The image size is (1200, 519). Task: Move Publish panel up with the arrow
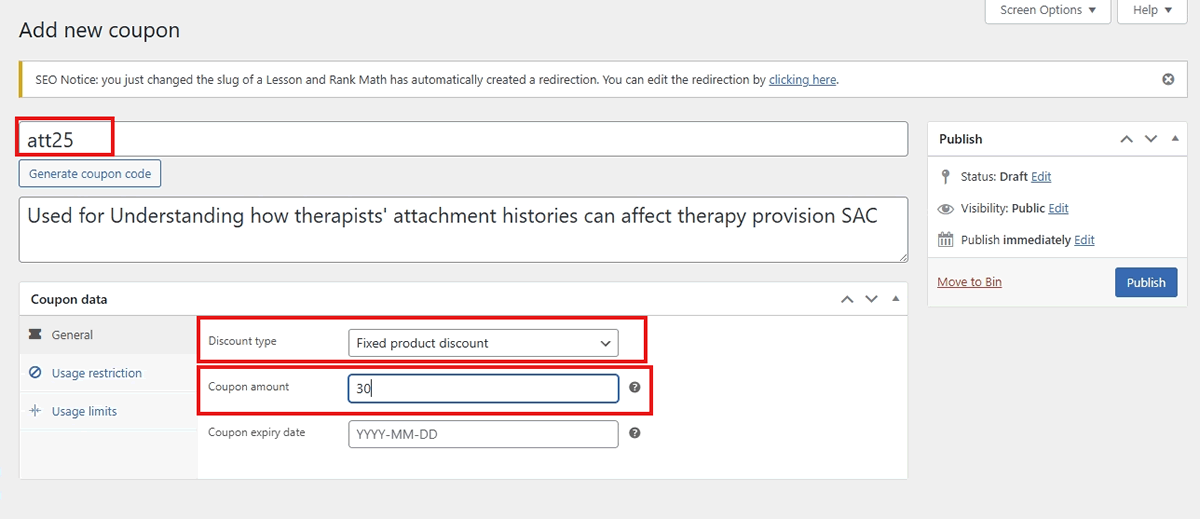point(1126,139)
